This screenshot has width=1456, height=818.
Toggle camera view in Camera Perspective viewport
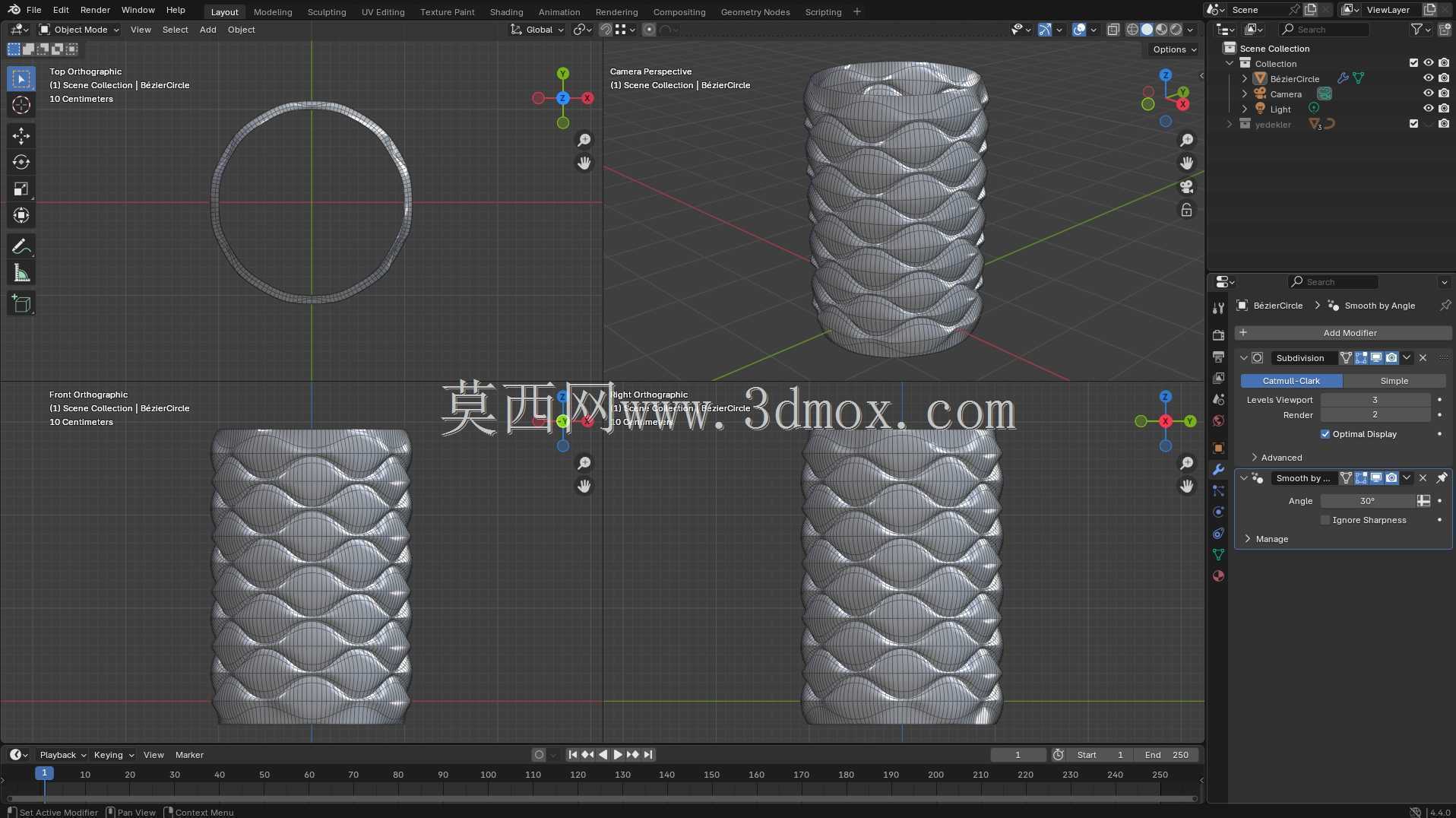click(1186, 186)
